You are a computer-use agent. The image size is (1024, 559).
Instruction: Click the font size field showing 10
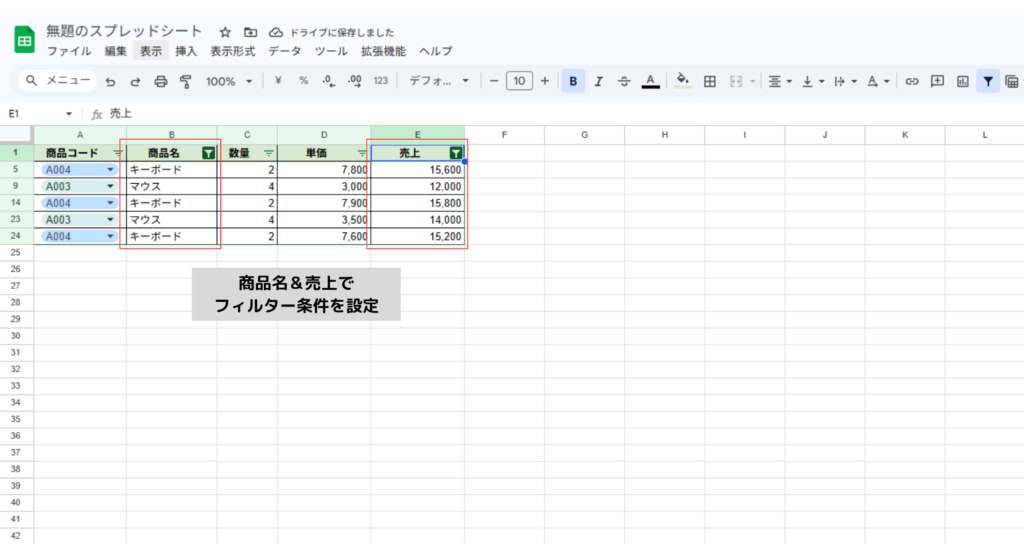[x=519, y=81]
